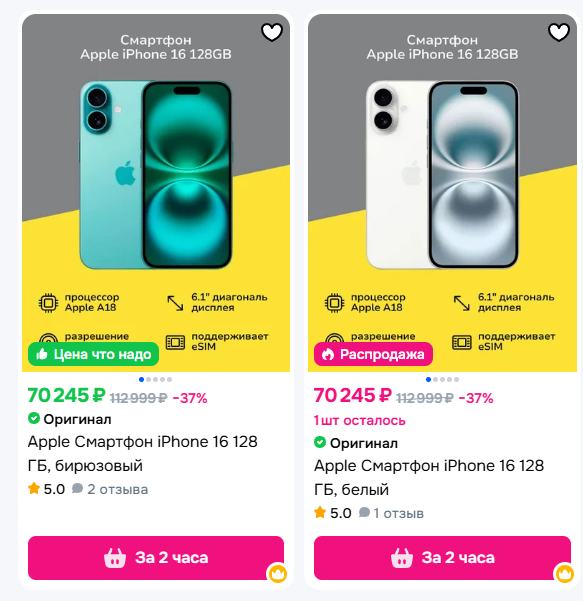
Task: Click the star rating 5.0 on white iPhone
Action: 333,513
